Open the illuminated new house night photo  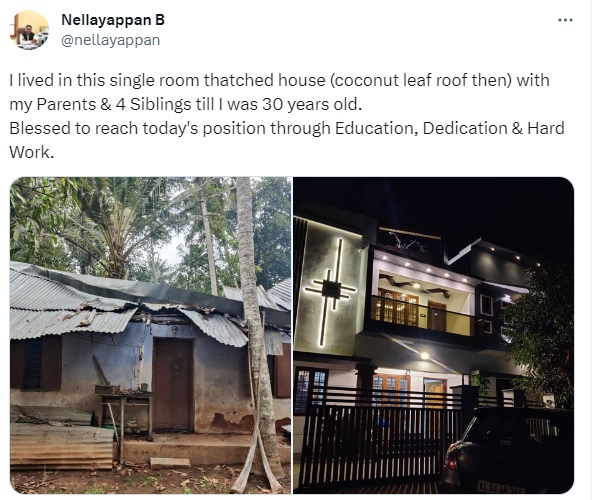tap(433, 335)
